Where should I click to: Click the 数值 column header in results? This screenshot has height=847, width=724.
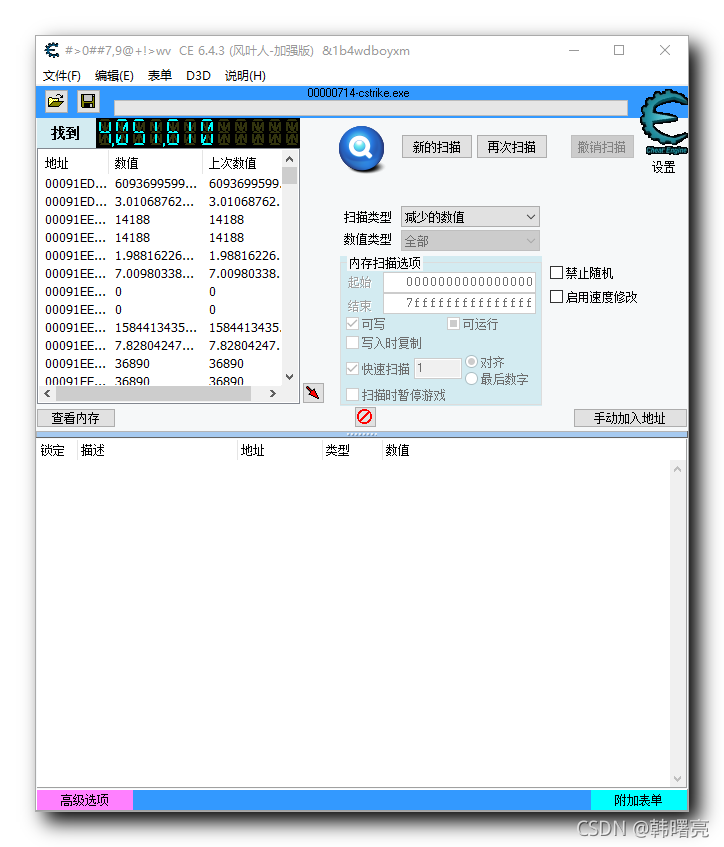point(155,163)
